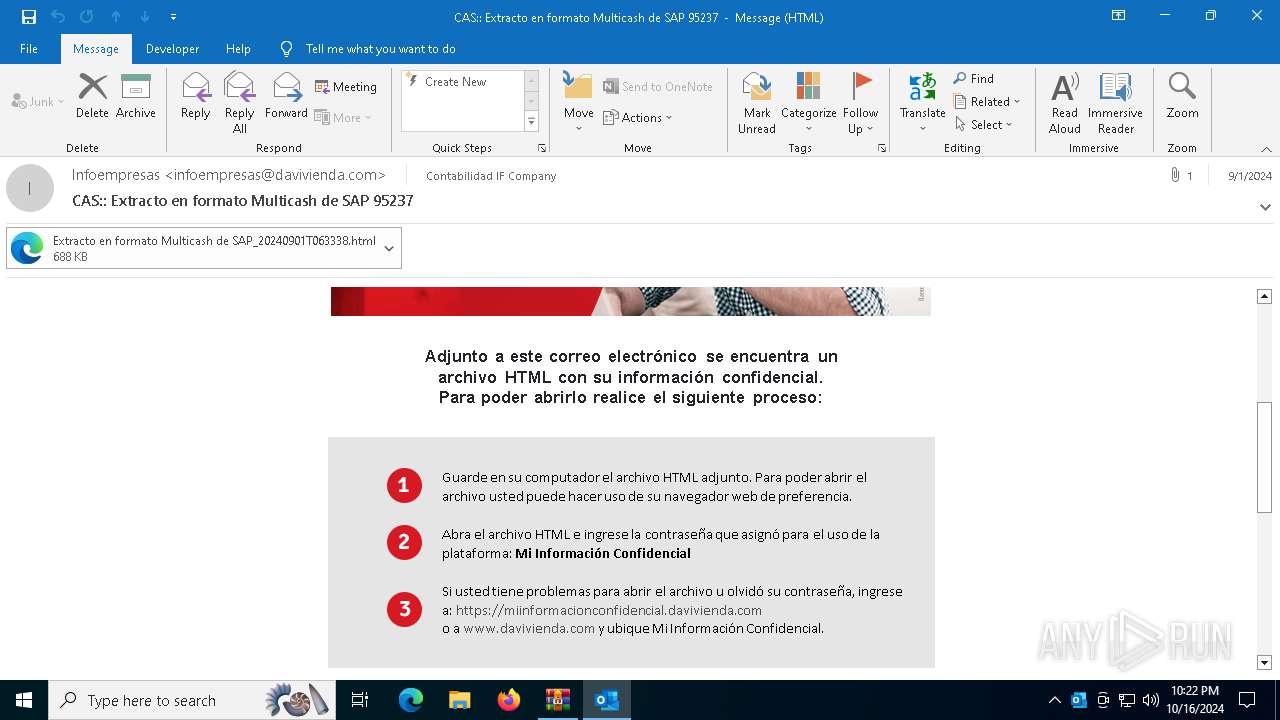
Task: Open the Move folder dropdown
Action: pyautogui.click(x=579, y=102)
